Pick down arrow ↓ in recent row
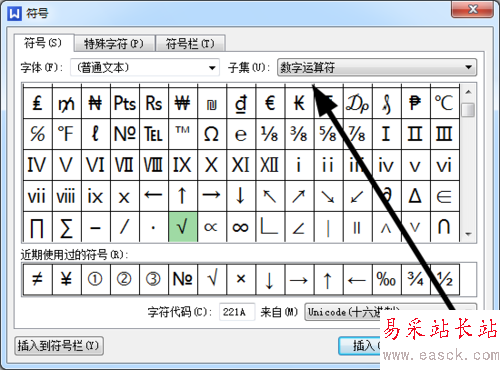This screenshot has height=370, width=500. point(270,279)
